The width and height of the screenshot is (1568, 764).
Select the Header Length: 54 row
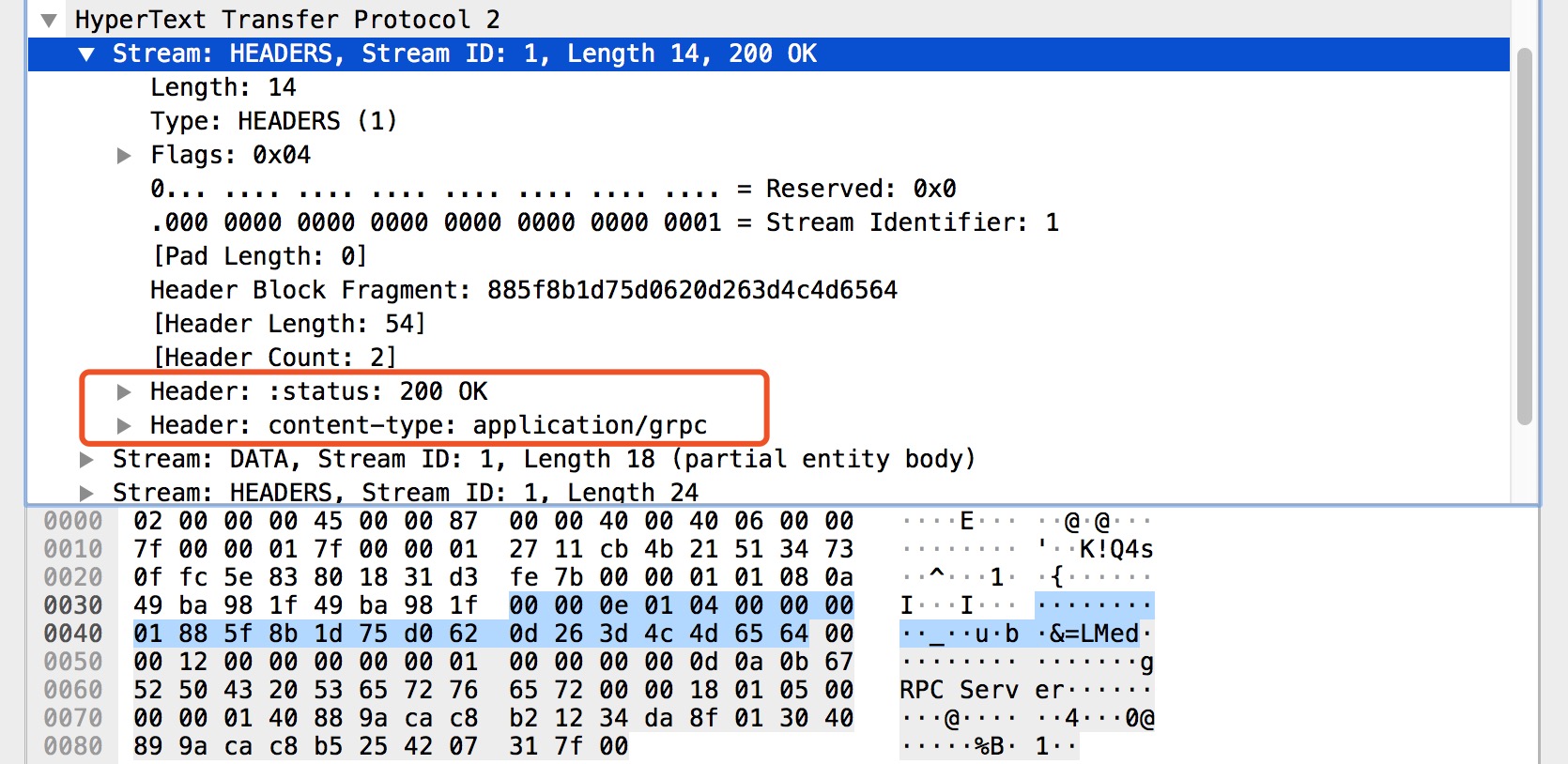point(288,325)
